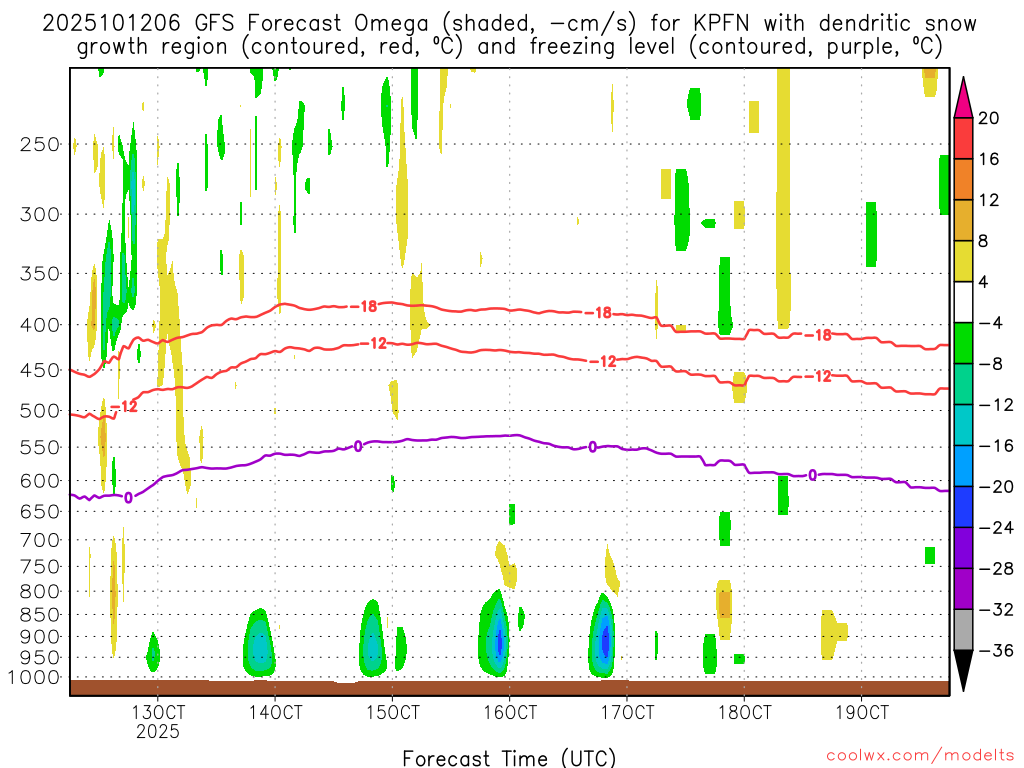Click the colorbar value 20
1024x768 pixels.
(989, 118)
